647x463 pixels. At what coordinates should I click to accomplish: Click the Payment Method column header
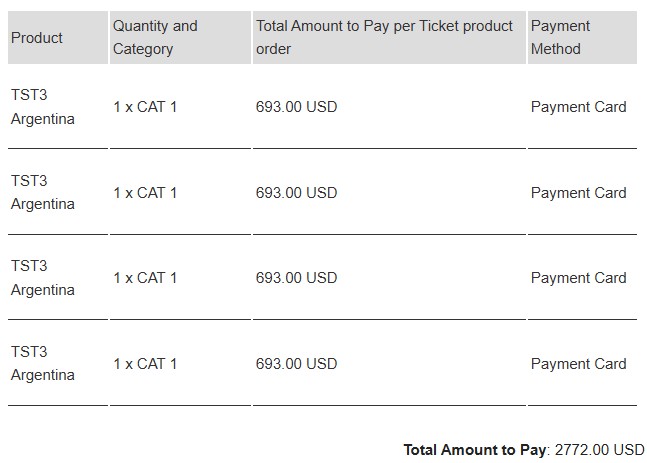point(560,37)
